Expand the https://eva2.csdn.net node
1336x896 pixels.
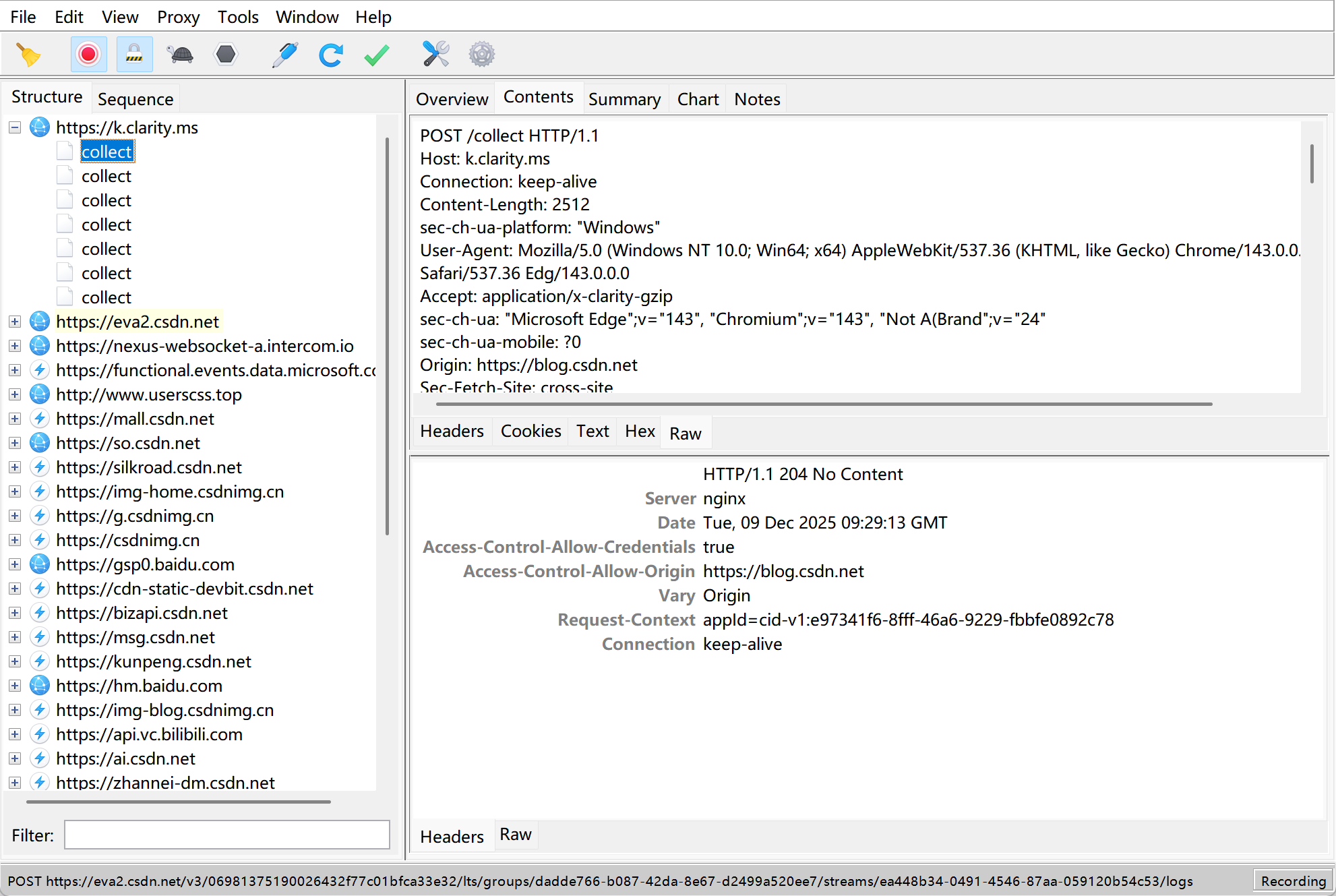click(x=15, y=322)
